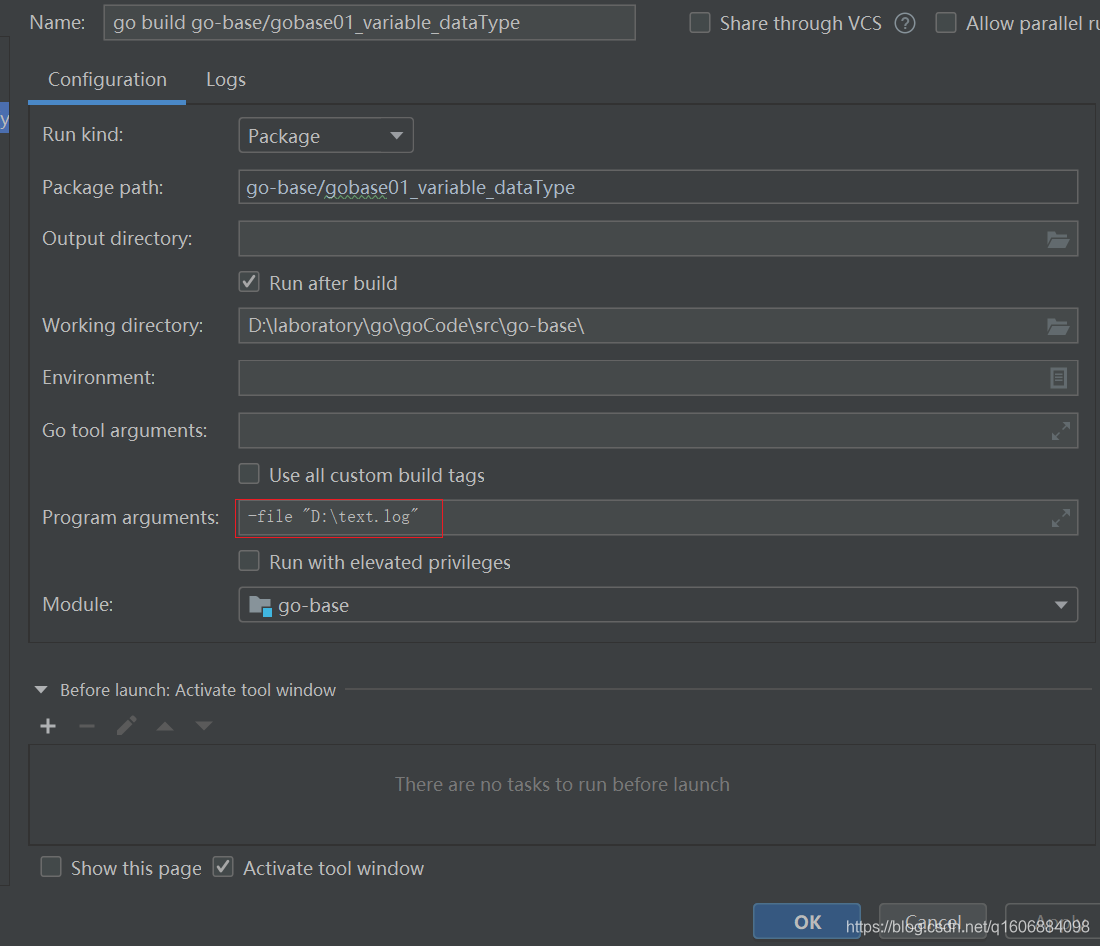The image size is (1100, 946).
Task: Move before launch task down
Action: coord(203,726)
